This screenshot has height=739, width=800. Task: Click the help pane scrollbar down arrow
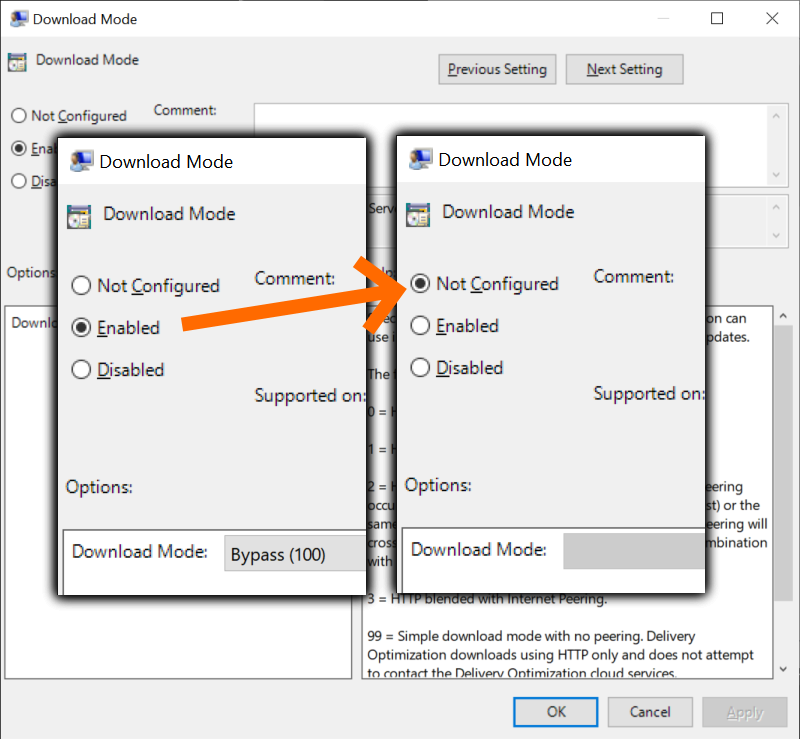(x=783, y=669)
